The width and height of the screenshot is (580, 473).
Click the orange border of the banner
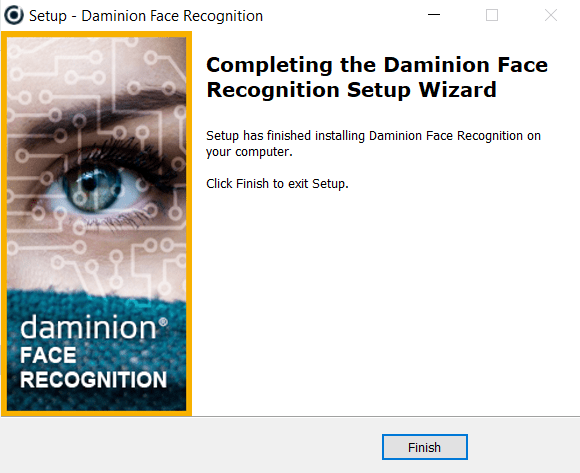4,224
